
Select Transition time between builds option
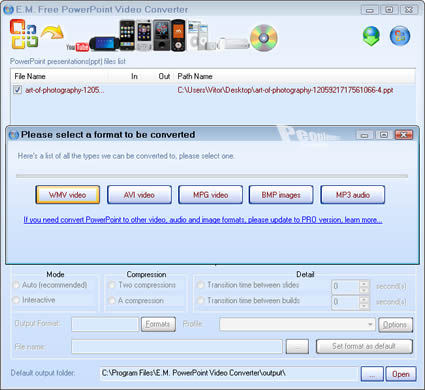click(201, 300)
